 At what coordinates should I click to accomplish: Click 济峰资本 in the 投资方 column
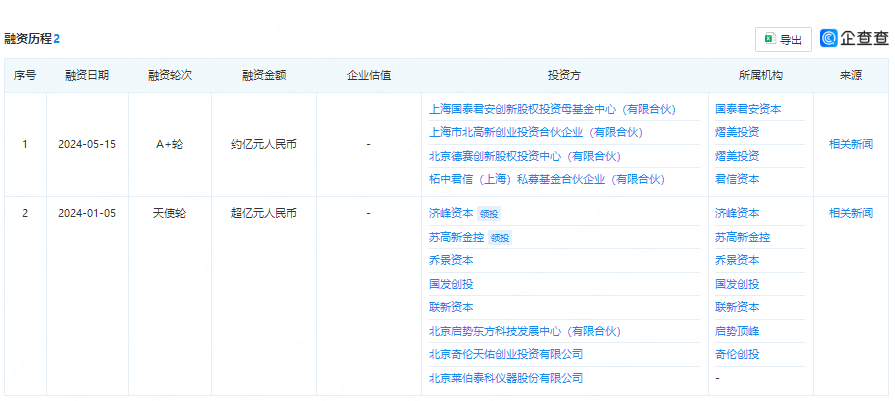(x=451, y=213)
